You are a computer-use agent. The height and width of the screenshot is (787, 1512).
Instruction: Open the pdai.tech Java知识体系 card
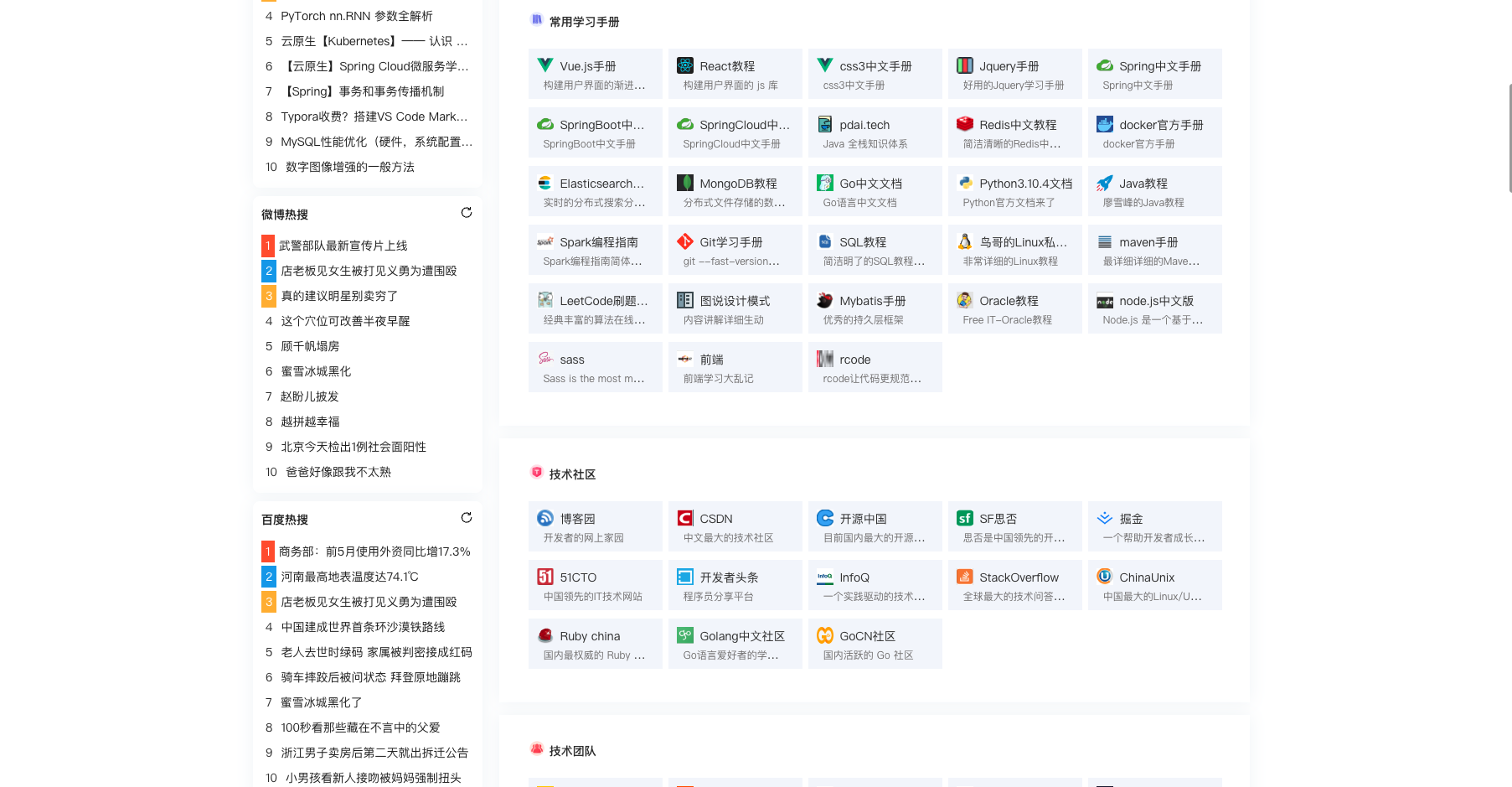tap(875, 132)
